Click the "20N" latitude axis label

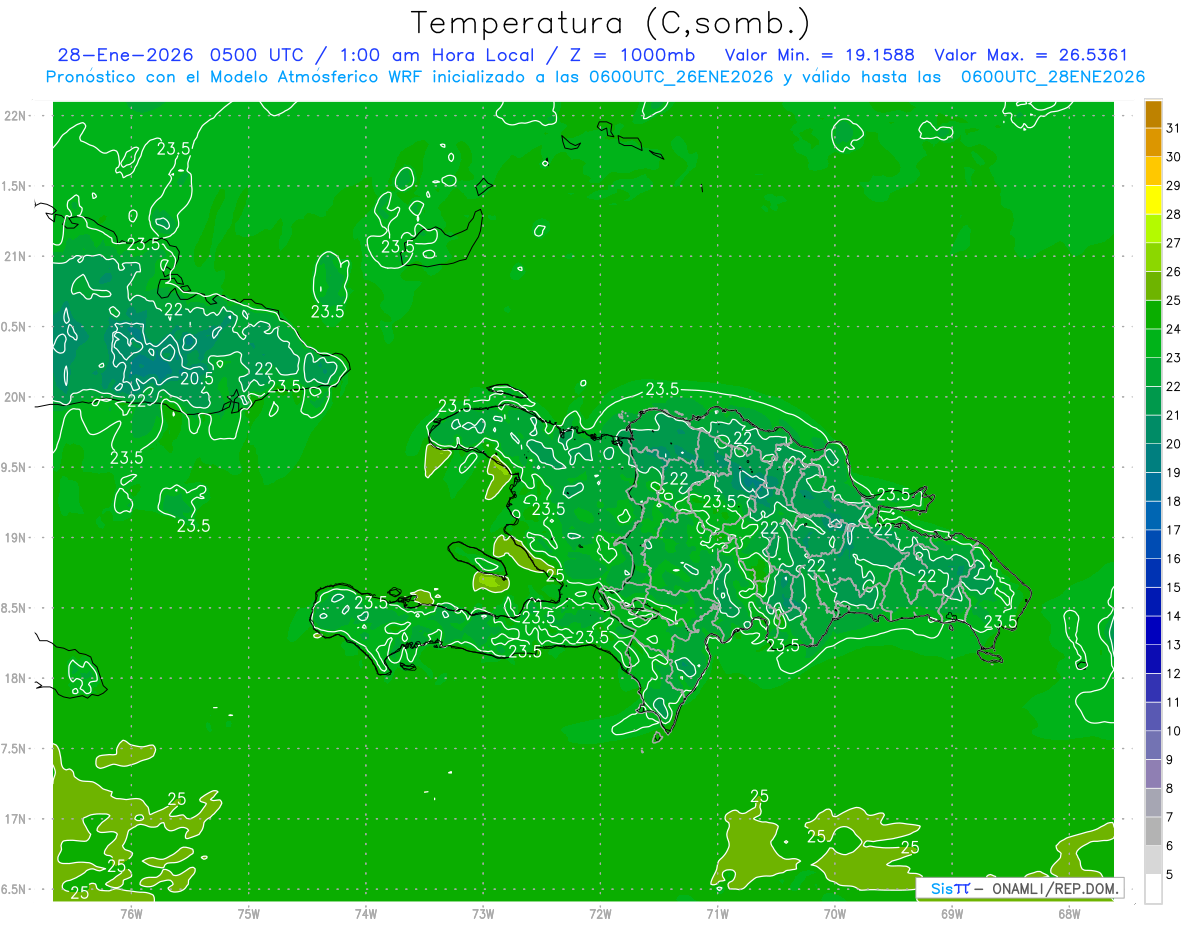pyautogui.click(x=15, y=397)
